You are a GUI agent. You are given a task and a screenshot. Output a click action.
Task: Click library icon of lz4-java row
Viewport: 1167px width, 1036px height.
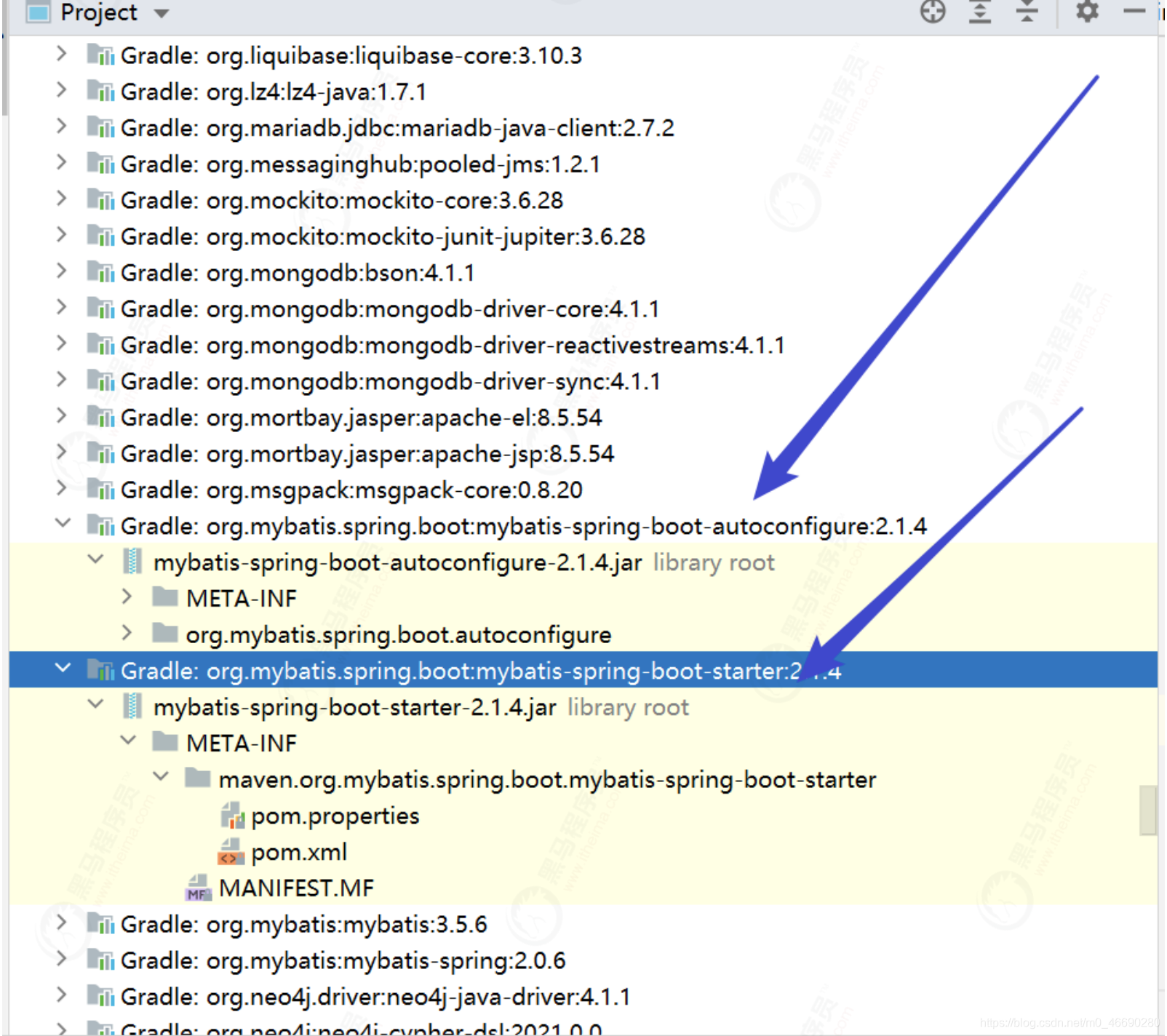pos(100,91)
